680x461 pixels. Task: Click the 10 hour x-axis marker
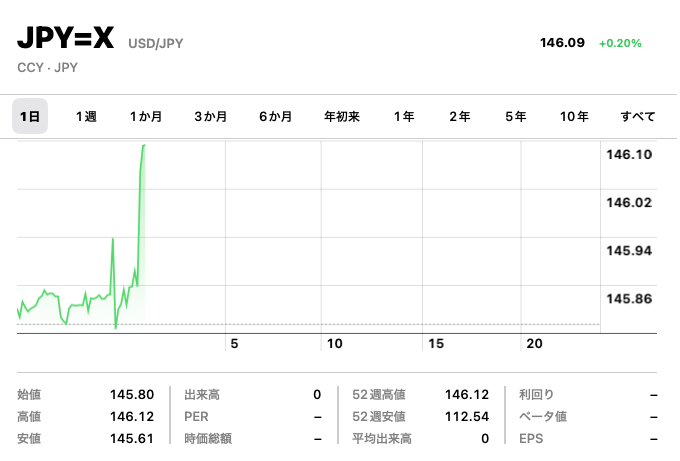coord(335,343)
